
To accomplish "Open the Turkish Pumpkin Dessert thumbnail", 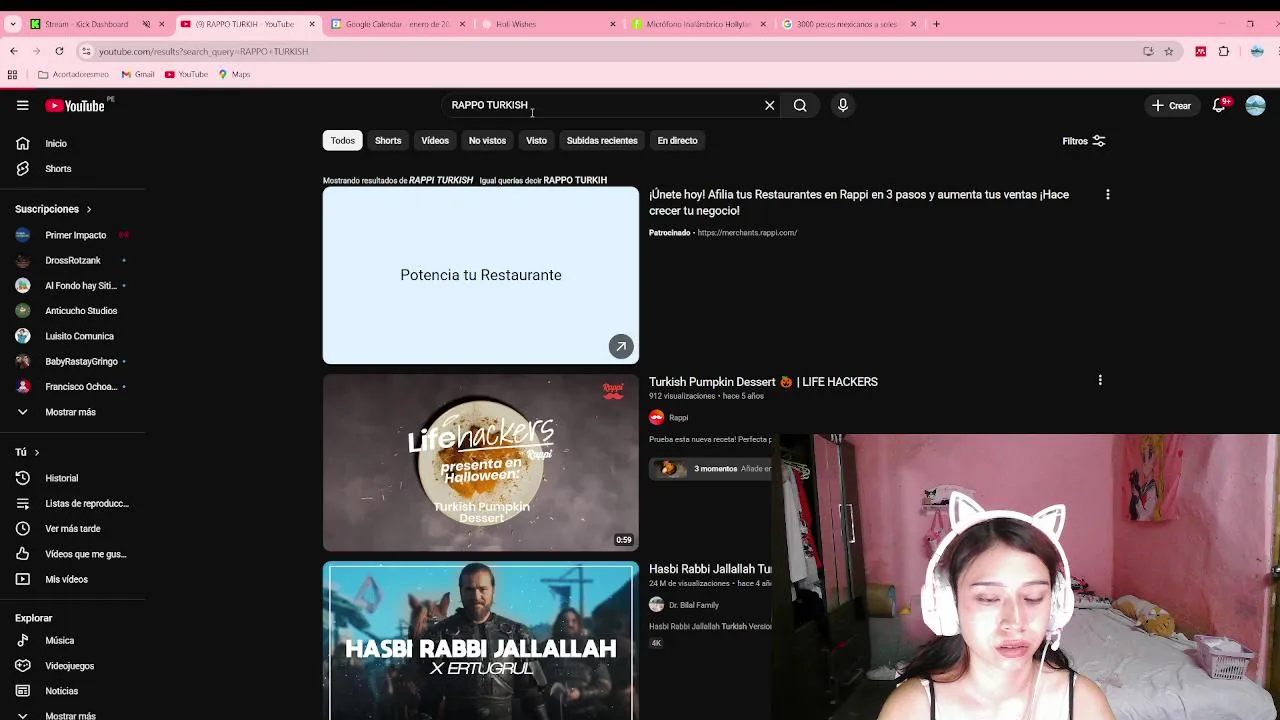I will pos(481,463).
